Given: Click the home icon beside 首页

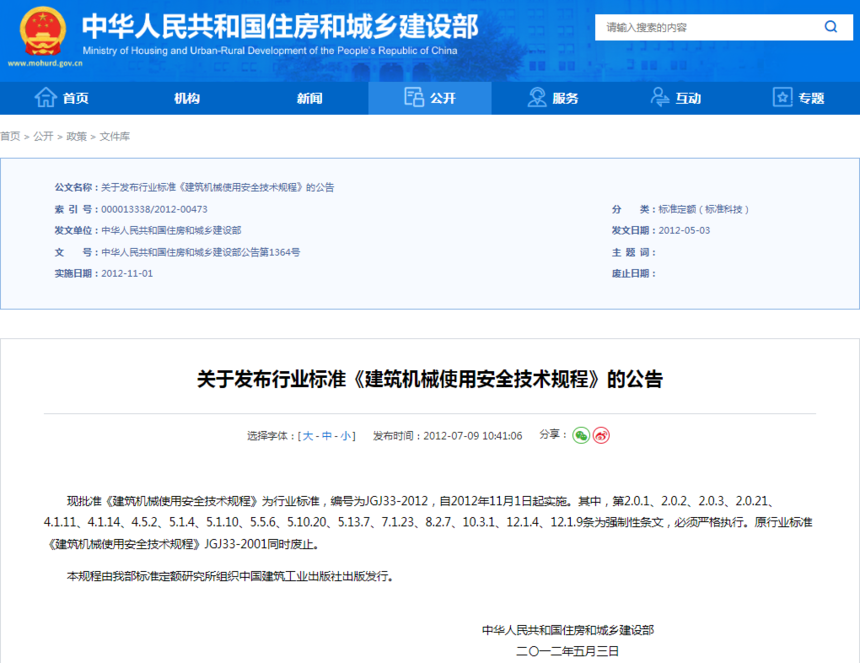Looking at the screenshot, I should coord(46,98).
